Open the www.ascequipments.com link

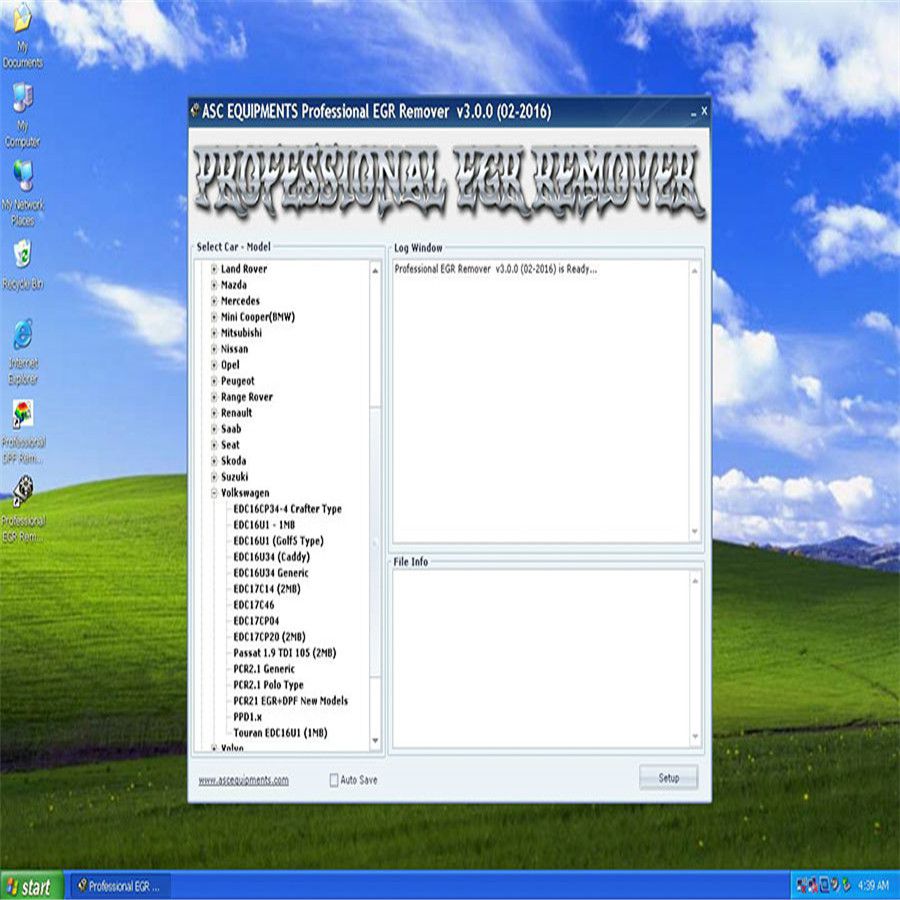pyautogui.click(x=243, y=780)
